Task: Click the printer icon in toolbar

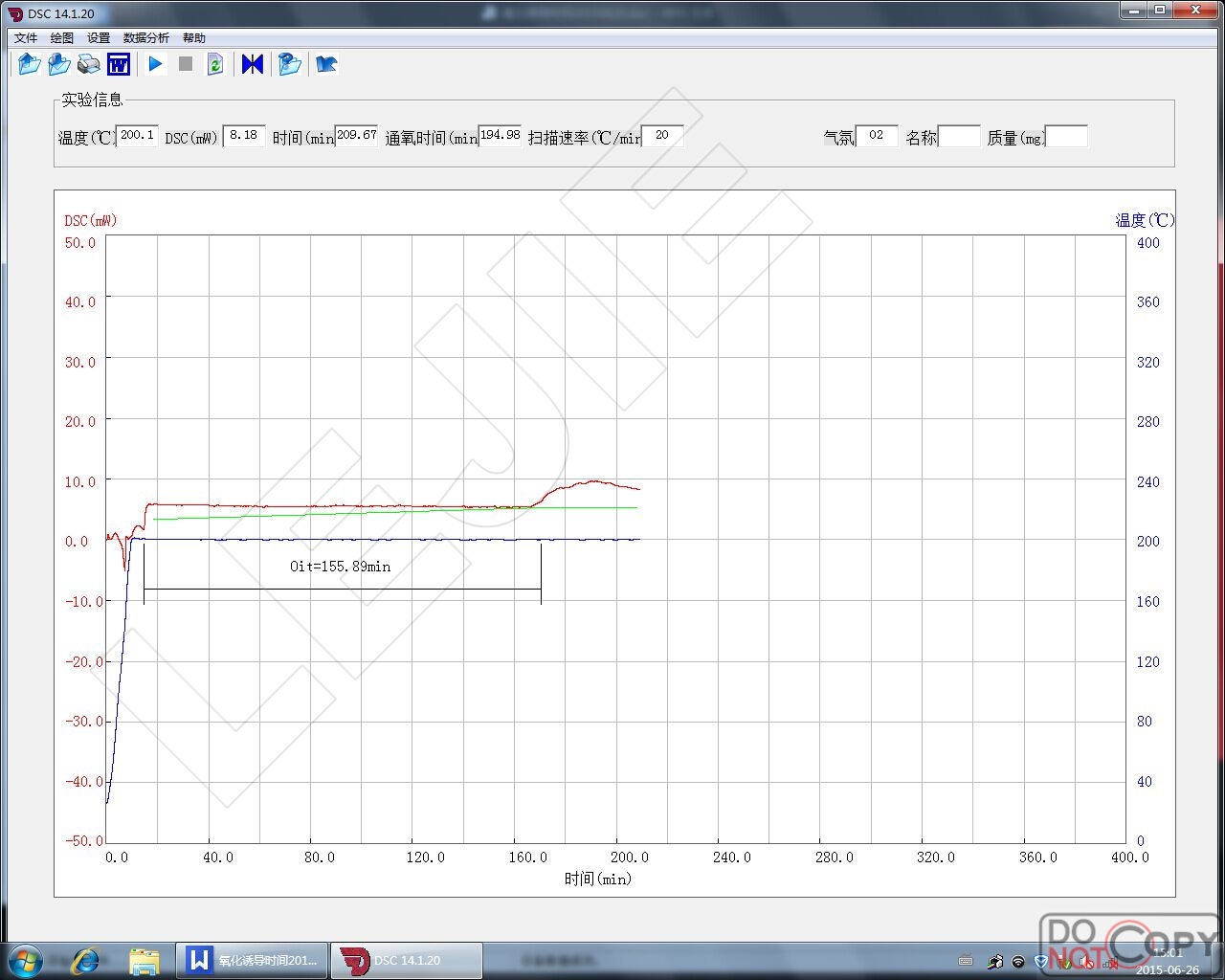Action: pyautogui.click(x=88, y=64)
